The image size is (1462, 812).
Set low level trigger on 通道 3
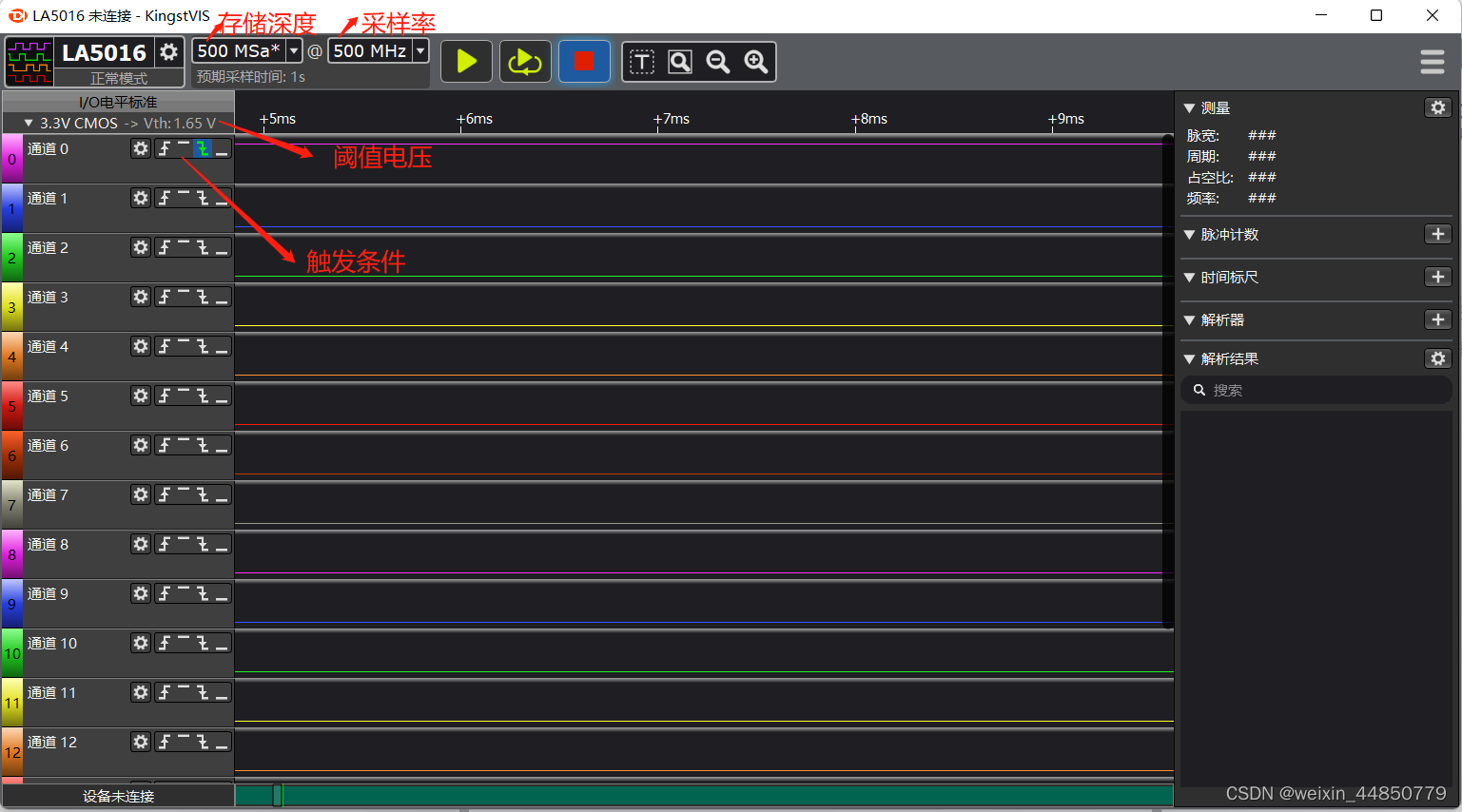[222, 297]
